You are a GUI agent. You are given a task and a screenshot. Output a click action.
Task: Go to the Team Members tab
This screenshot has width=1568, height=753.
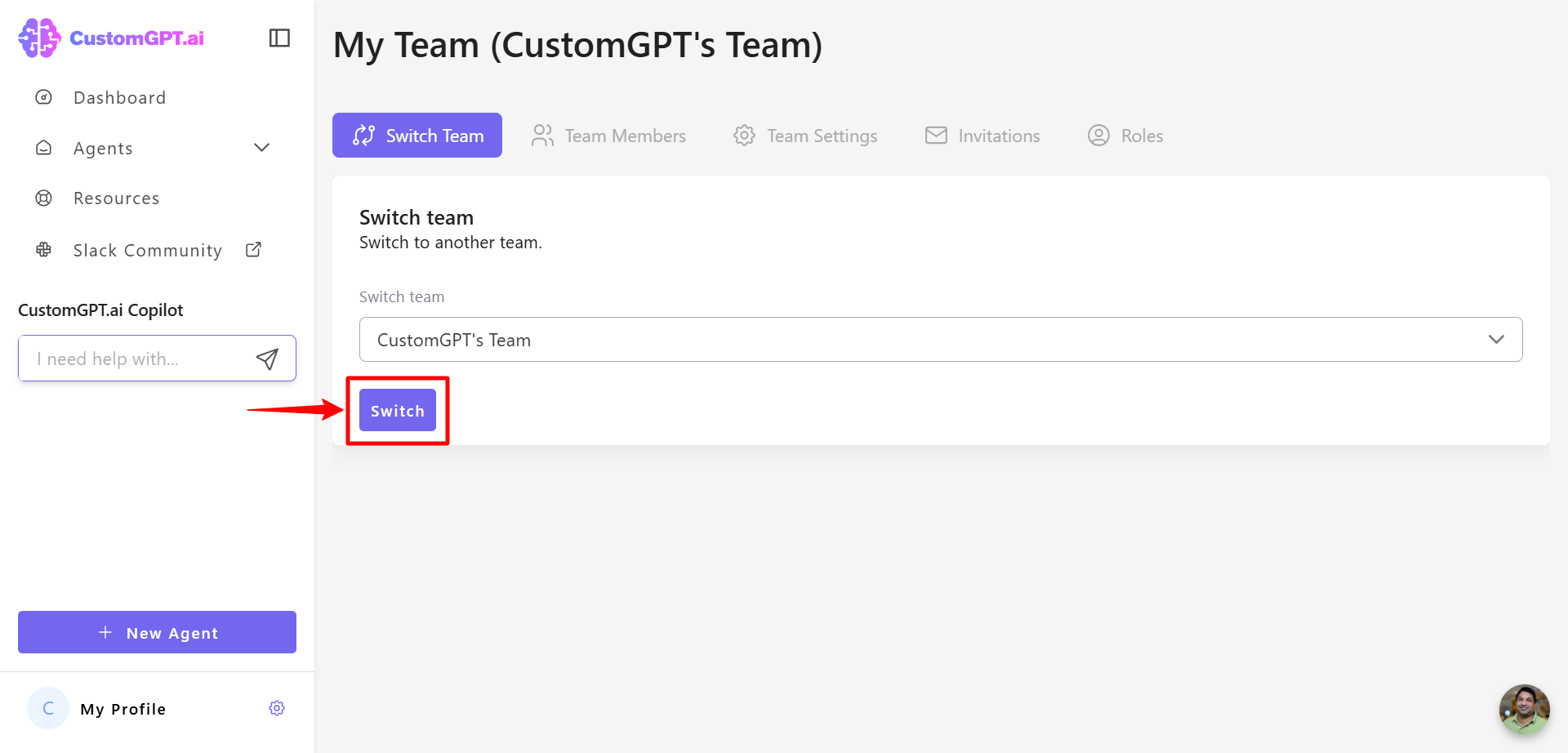coord(608,136)
